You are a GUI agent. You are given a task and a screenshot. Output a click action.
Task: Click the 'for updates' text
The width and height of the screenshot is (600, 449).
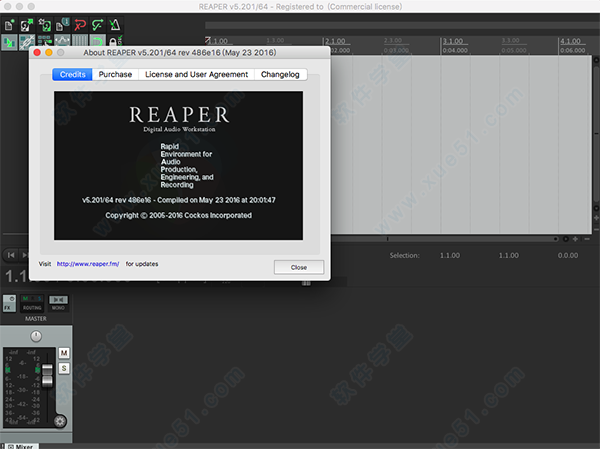click(x=142, y=264)
